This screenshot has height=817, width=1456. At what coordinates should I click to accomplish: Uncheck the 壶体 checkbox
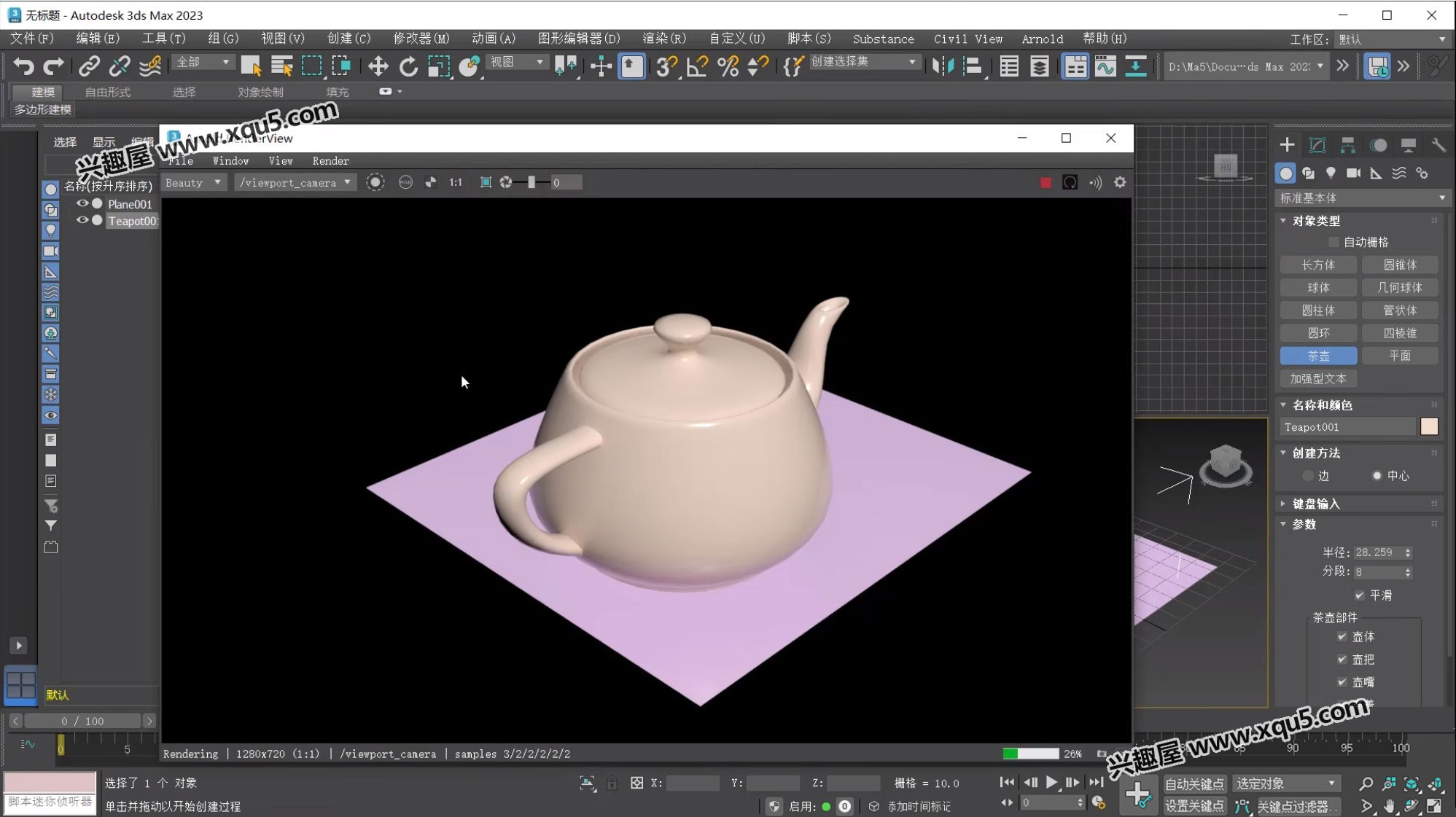[1342, 636]
